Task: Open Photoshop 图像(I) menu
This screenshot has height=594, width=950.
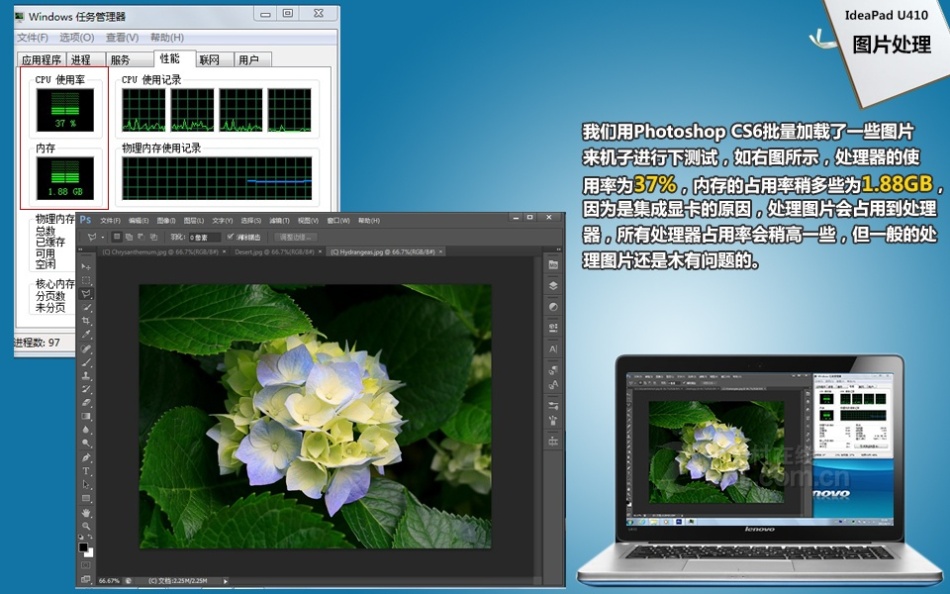Action: coord(165,221)
